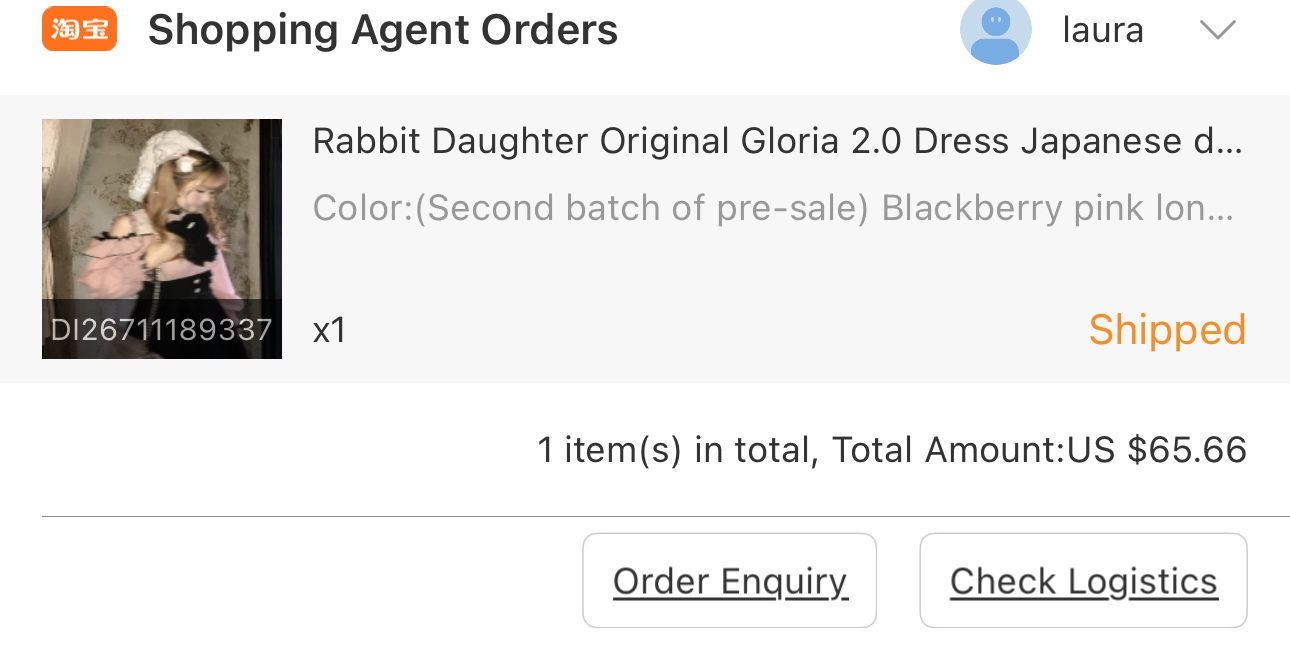The width and height of the screenshot is (1290, 648).
Task: Open the laura username menu
Action: (x=1102, y=30)
